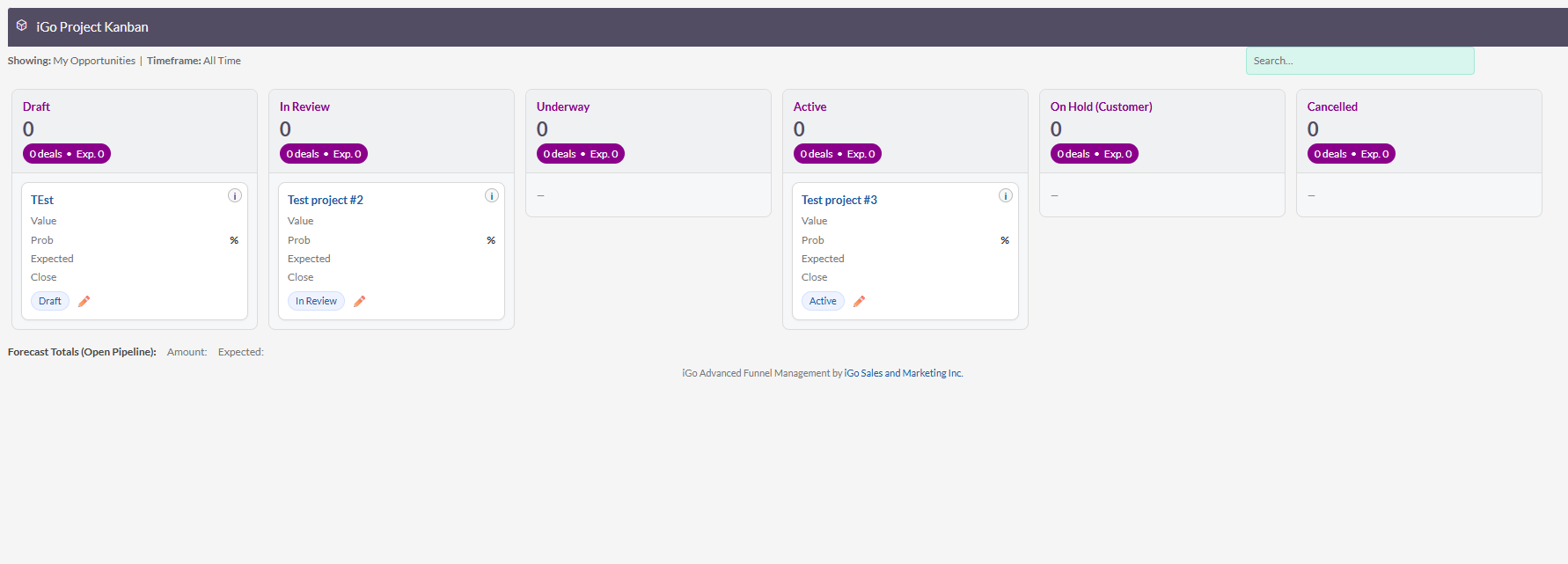This screenshot has height=564, width=1568.
Task: Click info icon on Test project #2
Action: point(492,195)
